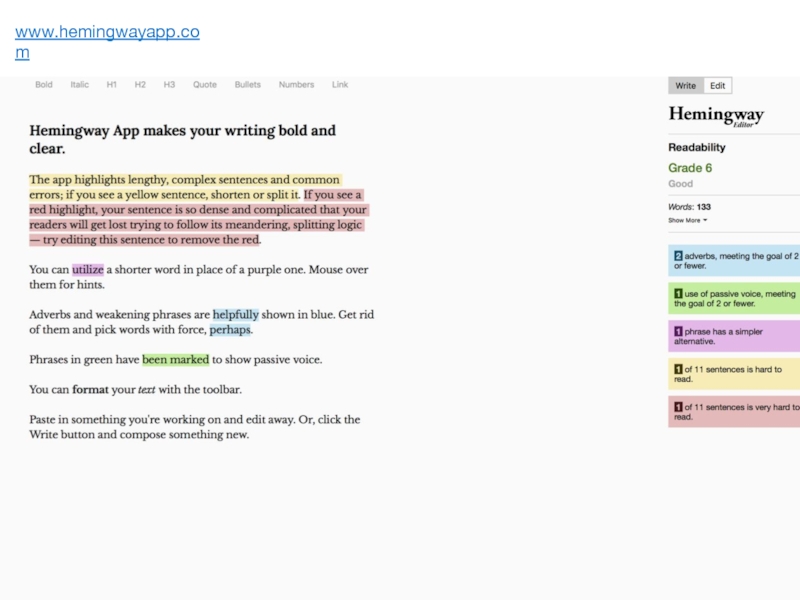
Task: Expand Show More readability stats
Action: point(688,220)
